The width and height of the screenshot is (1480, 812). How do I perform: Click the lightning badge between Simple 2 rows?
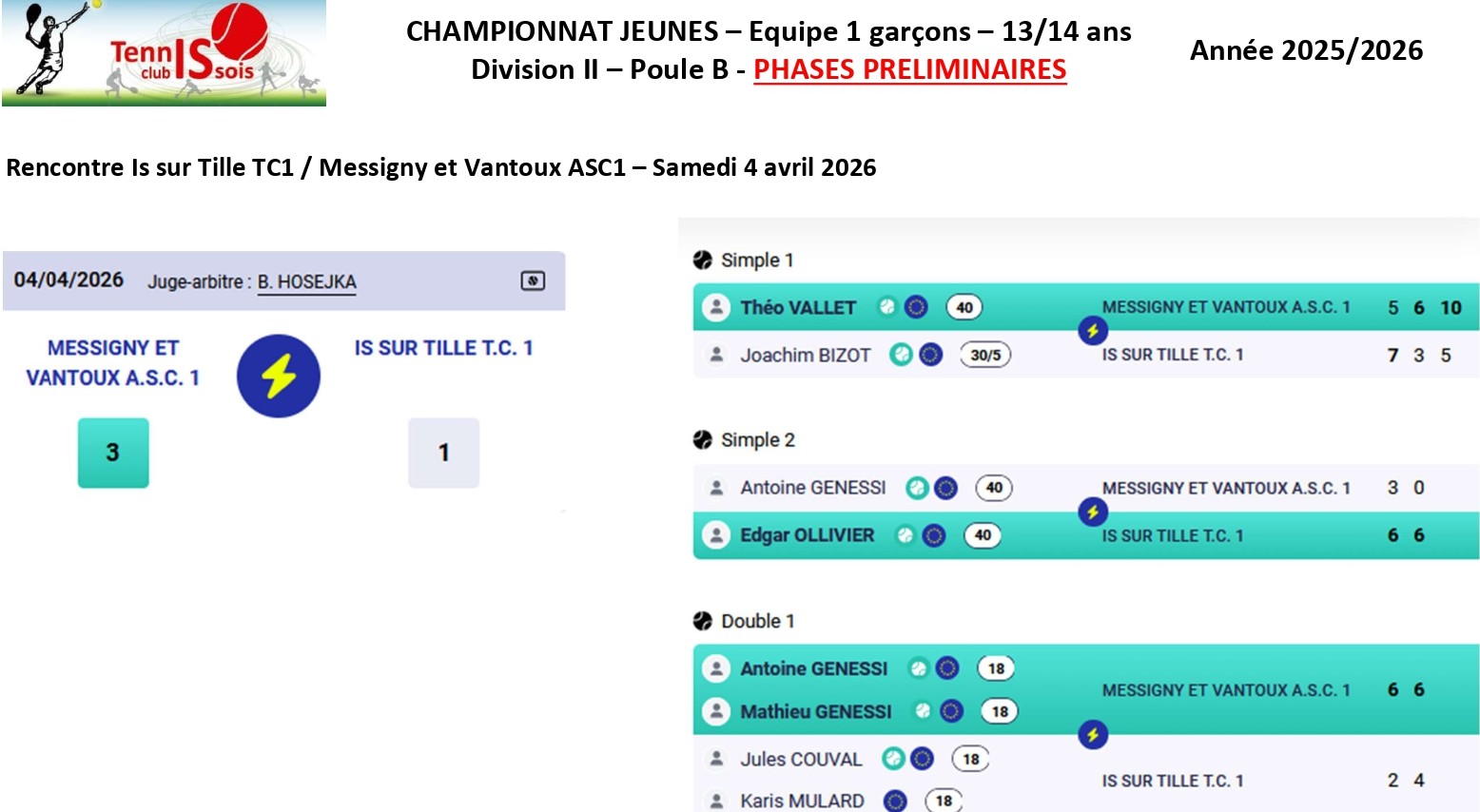[x=1092, y=512]
